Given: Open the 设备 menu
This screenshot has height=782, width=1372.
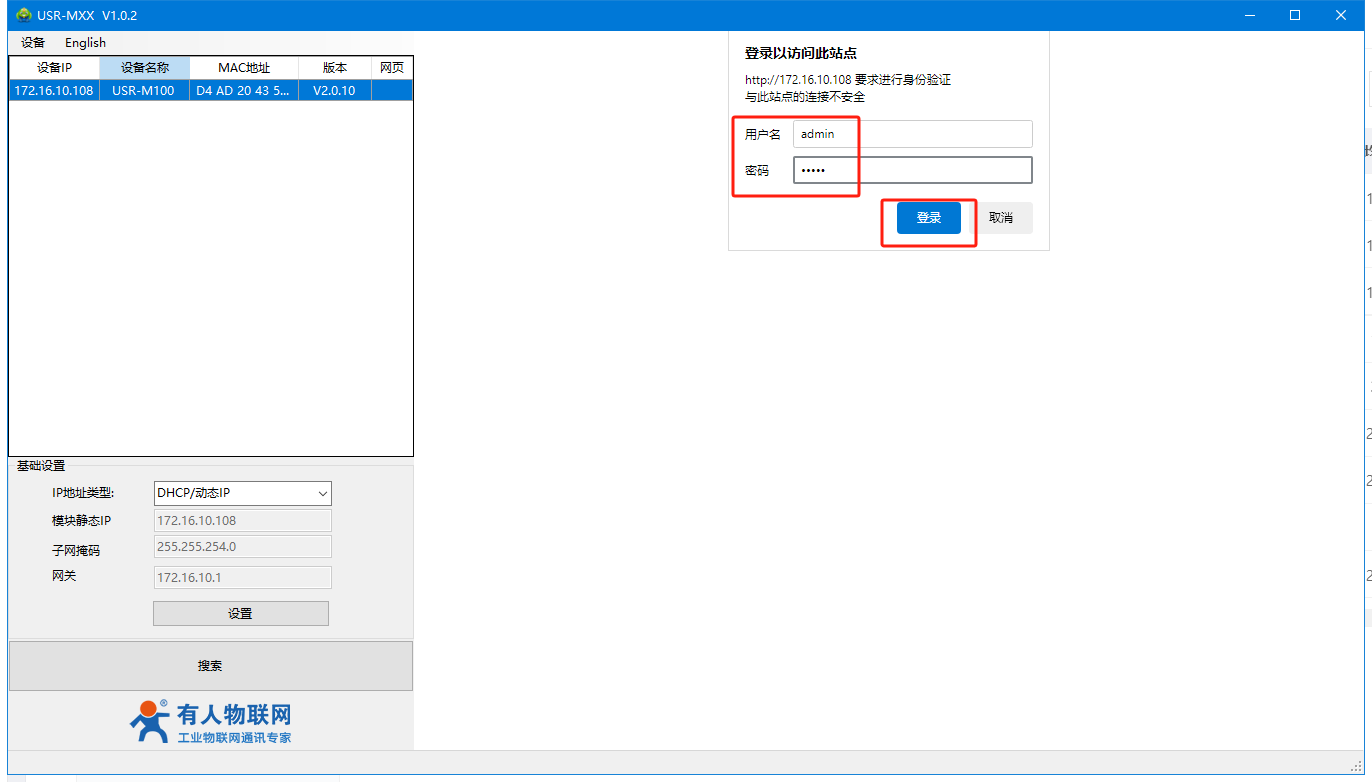Looking at the screenshot, I should 33,43.
